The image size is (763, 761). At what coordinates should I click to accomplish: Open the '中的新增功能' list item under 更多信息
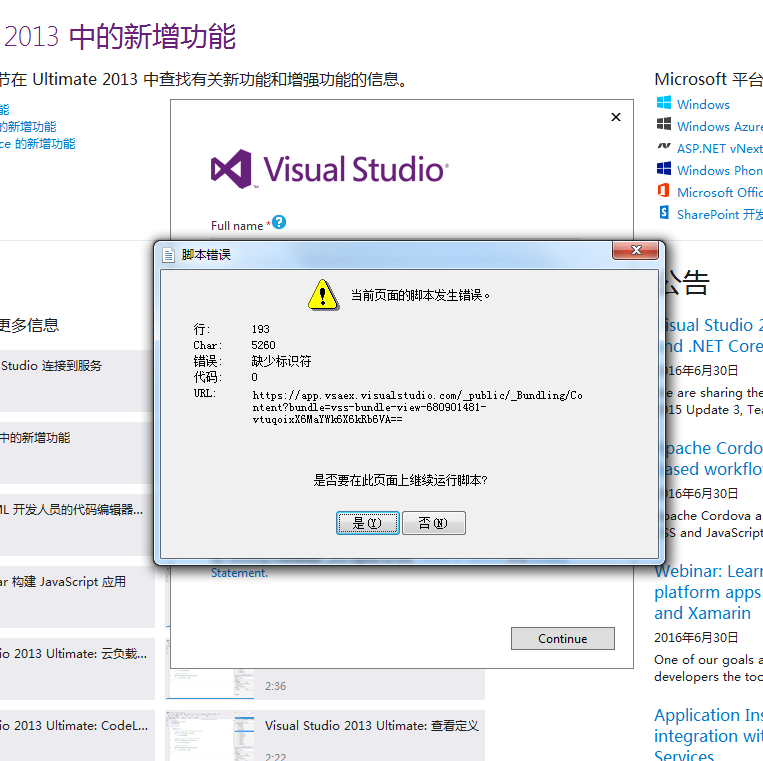(x=75, y=453)
